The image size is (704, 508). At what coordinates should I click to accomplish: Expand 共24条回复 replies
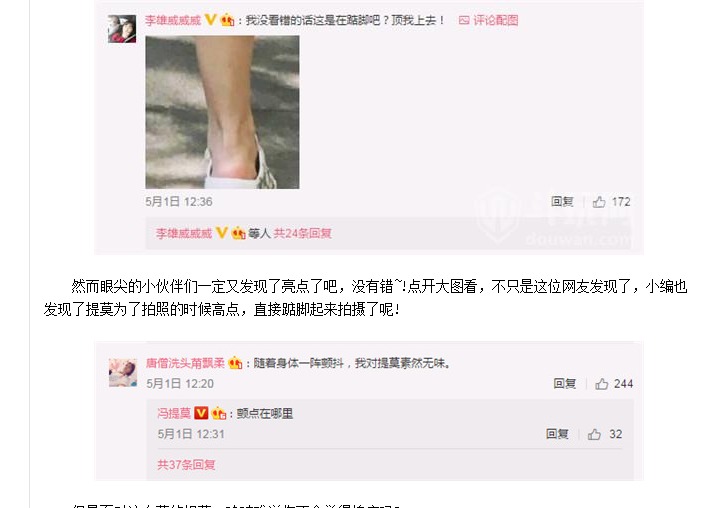[302, 233]
